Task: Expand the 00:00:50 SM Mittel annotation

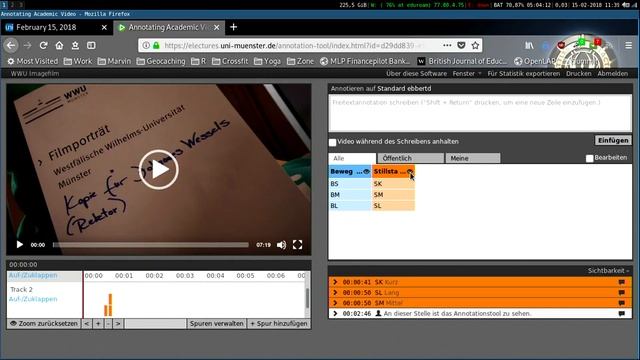Action: (x=335, y=303)
